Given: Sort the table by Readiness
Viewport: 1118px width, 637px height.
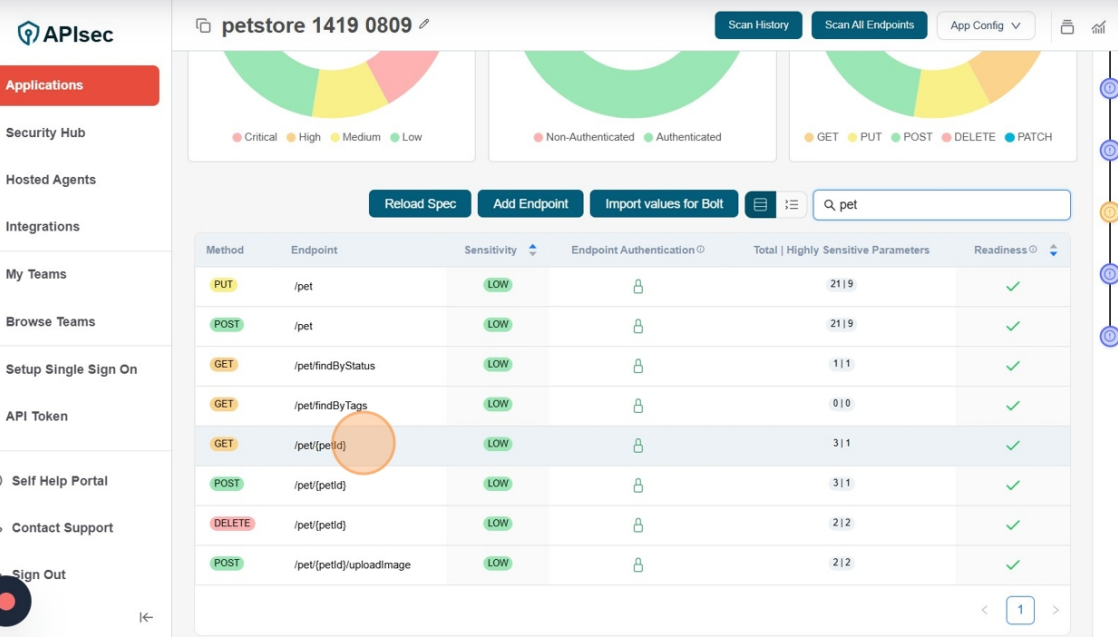Looking at the screenshot, I should coord(1052,250).
